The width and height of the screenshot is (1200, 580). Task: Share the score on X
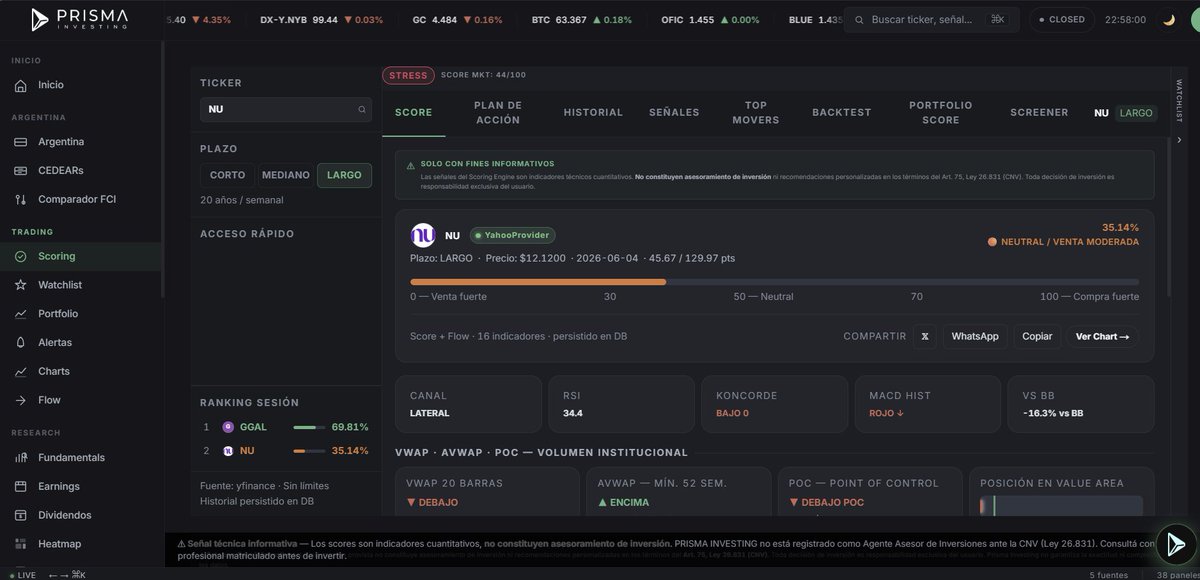(x=925, y=336)
